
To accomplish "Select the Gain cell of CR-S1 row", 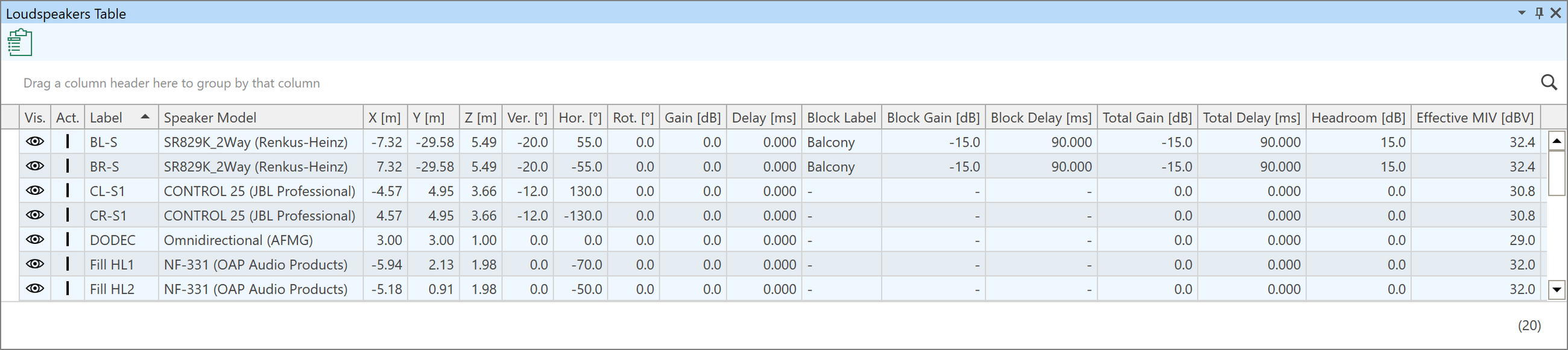I will (x=693, y=215).
